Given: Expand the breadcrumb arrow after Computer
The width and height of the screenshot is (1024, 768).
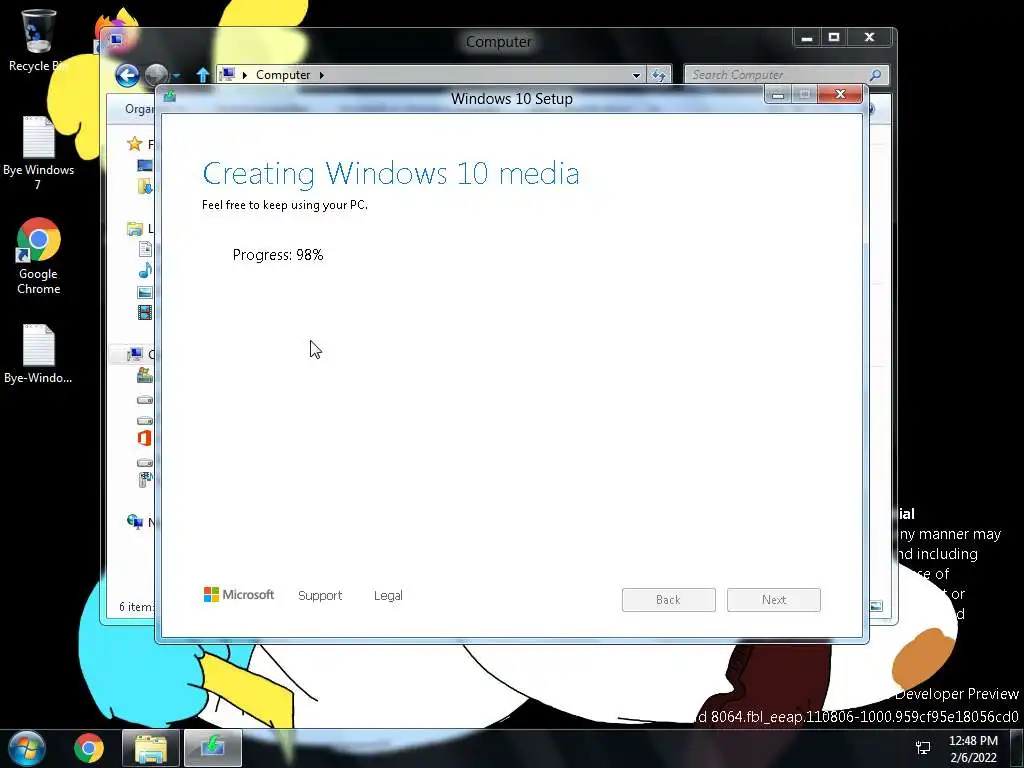Looking at the screenshot, I should click(321, 75).
